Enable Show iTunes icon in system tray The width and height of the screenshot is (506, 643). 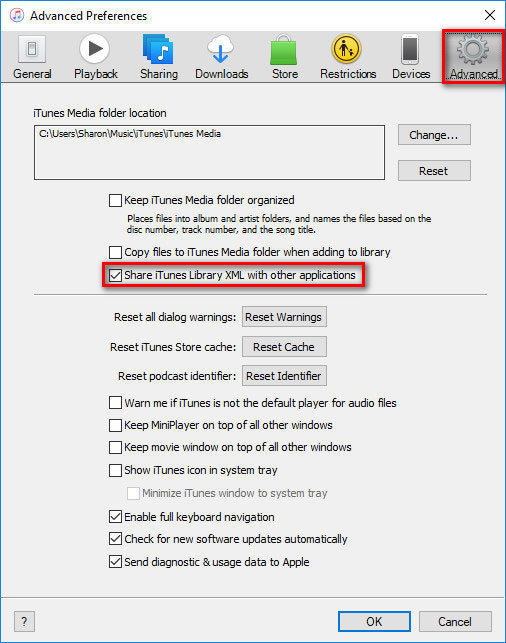(x=115, y=470)
